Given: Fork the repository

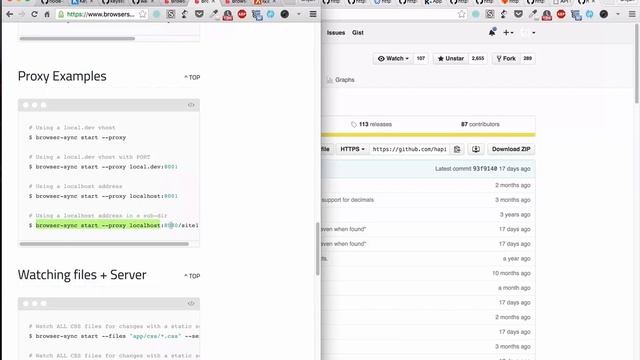Looking at the screenshot, I should pos(506,58).
